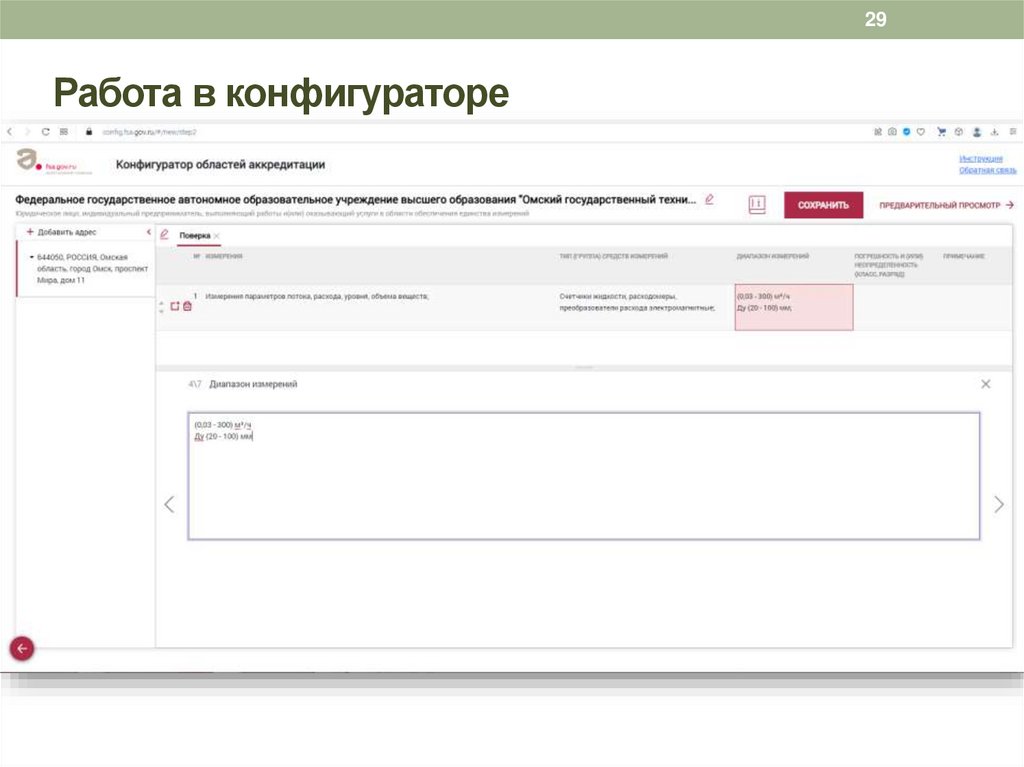1024x767 pixels.
Task: Click the left chevron in Диапазон измерений dialog
Action: coord(170,504)
